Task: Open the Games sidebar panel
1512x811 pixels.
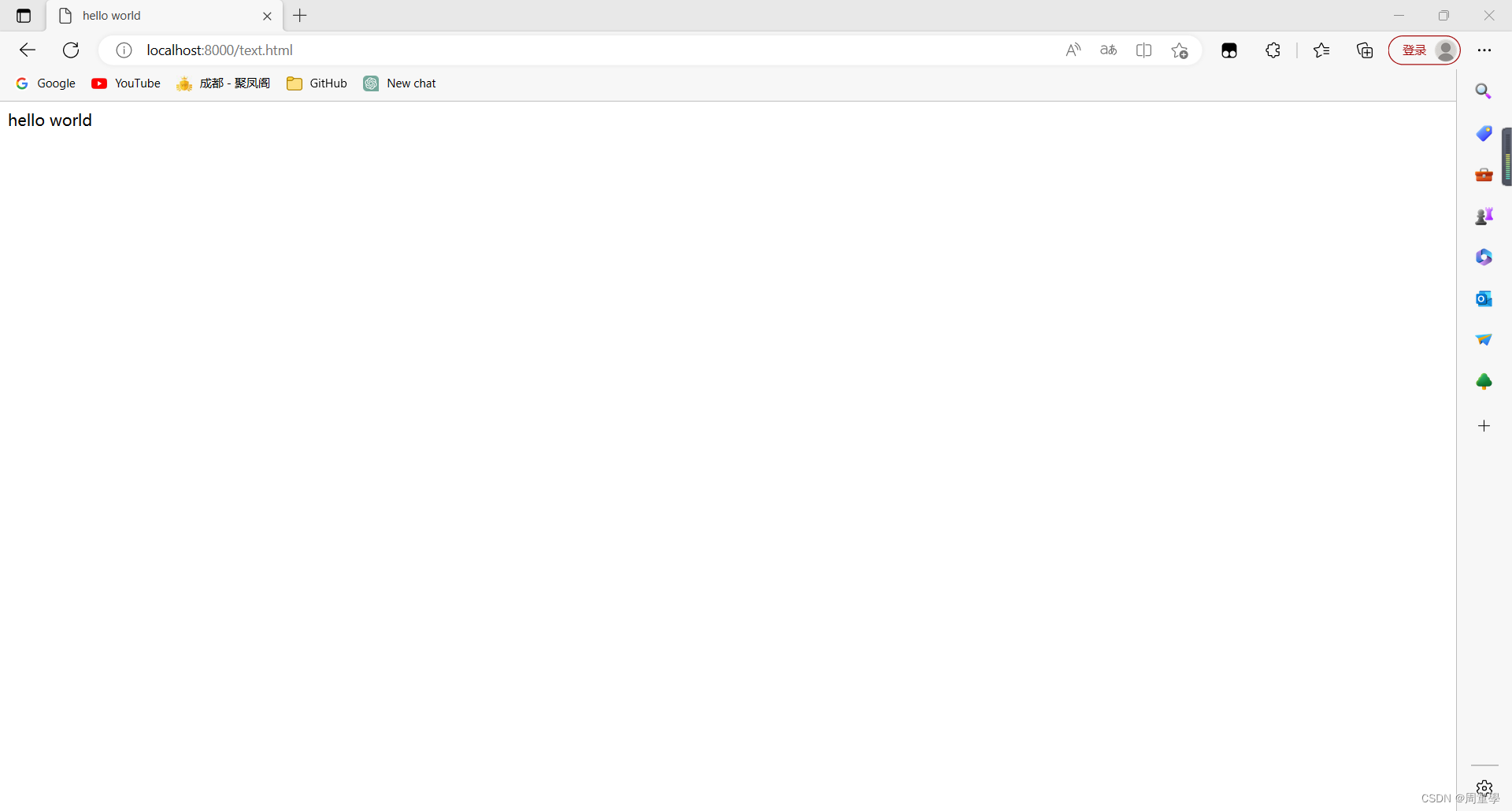Action: [1484, 216]
